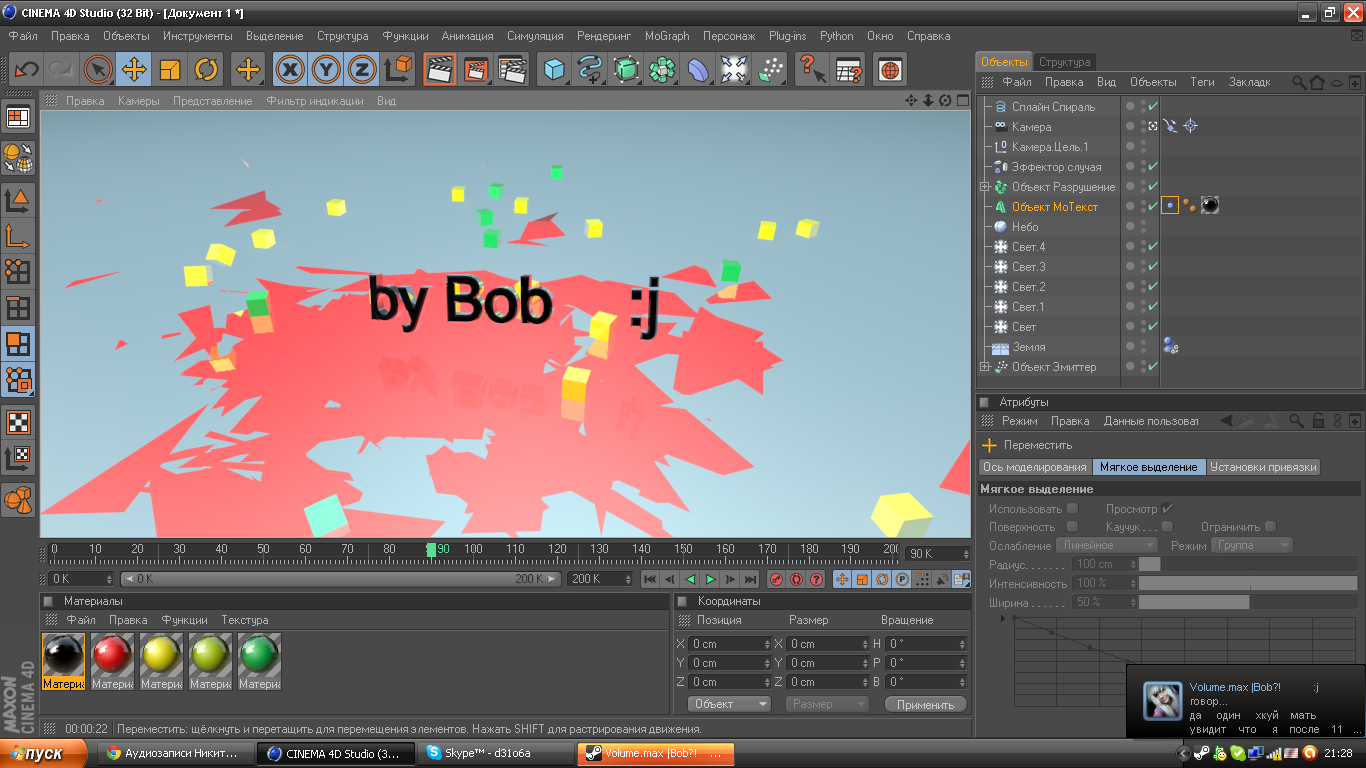Adjust the Ширина slider

[x=1249, y=602]
